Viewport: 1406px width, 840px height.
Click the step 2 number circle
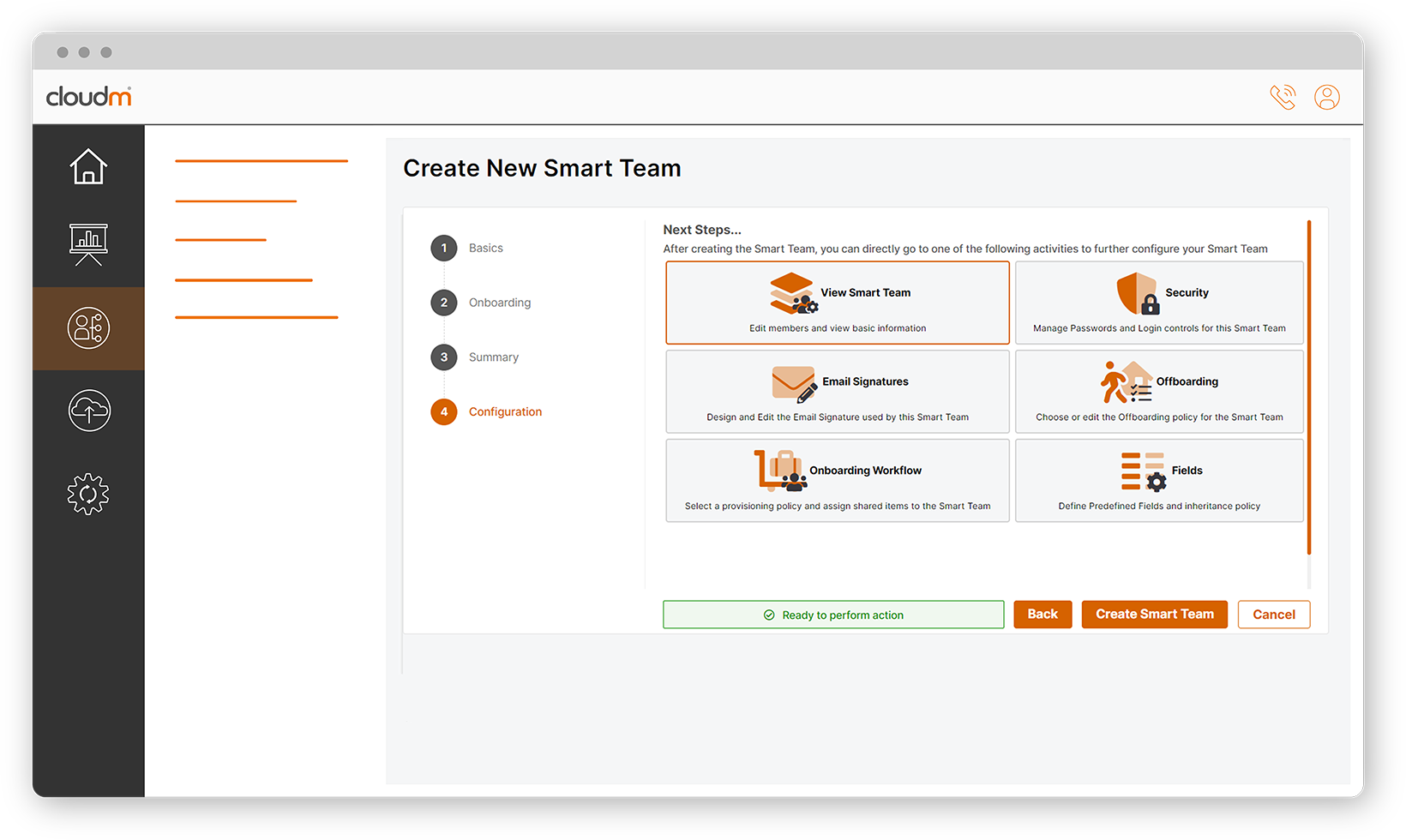point(444,303)
